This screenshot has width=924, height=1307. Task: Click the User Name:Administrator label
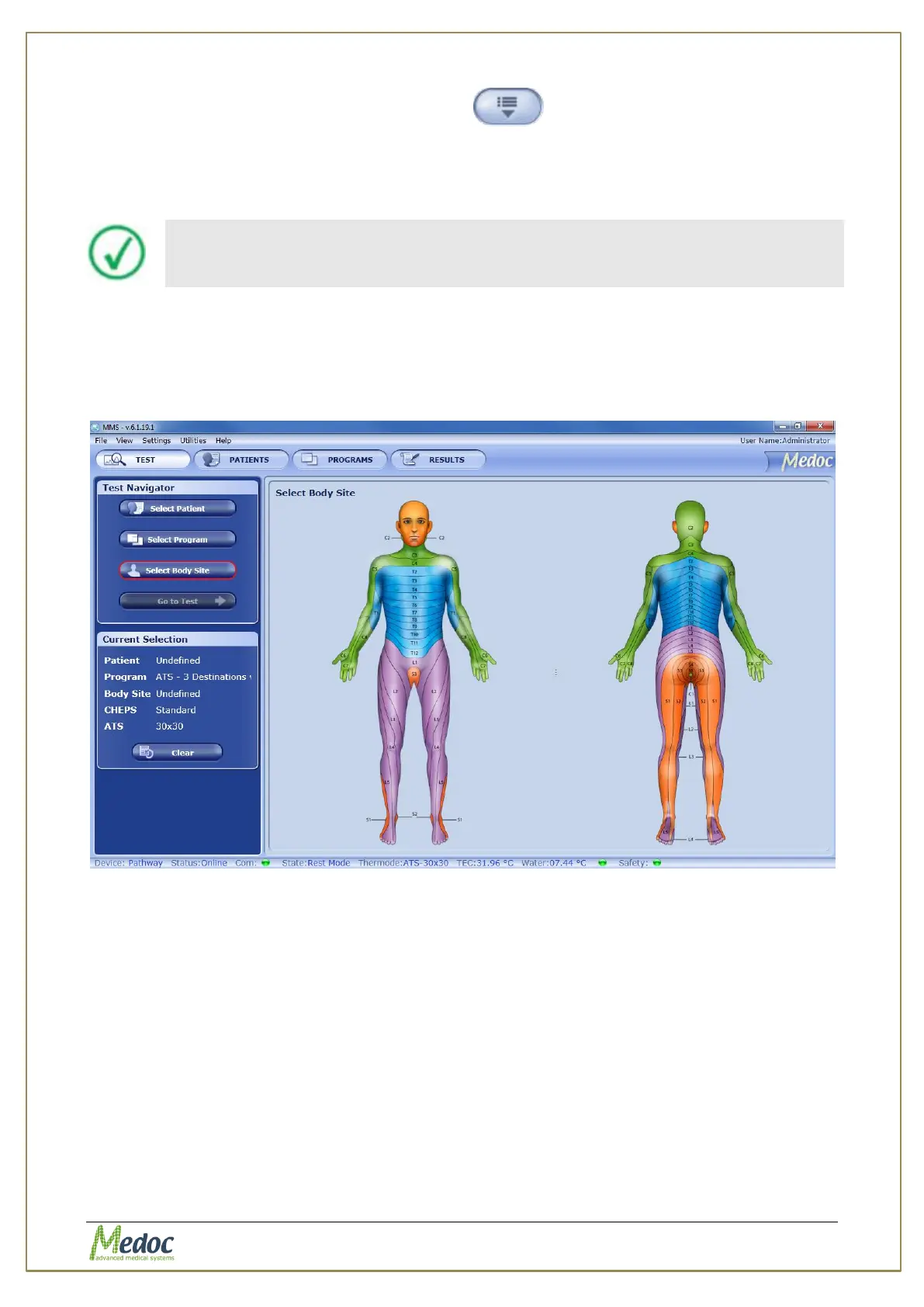(784, 440)
